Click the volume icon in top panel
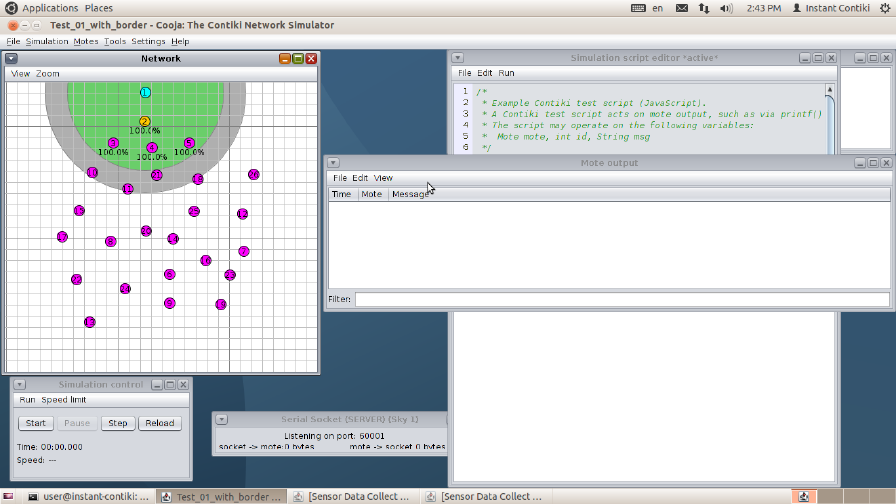The width and height of the screenshot is (896, 504). coord(727,8)
